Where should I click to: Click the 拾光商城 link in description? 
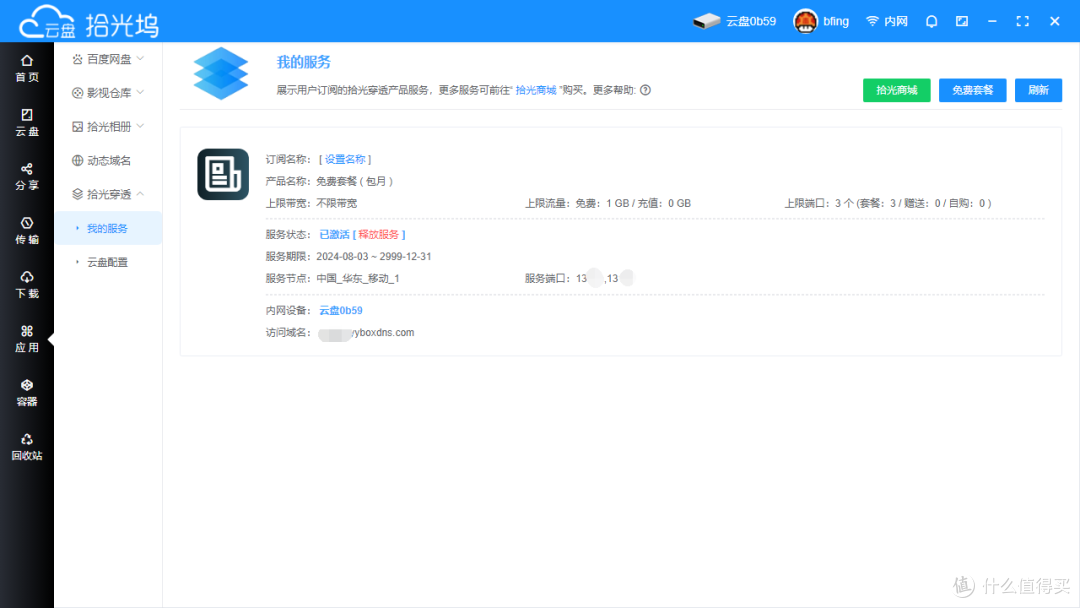[536, 90]
